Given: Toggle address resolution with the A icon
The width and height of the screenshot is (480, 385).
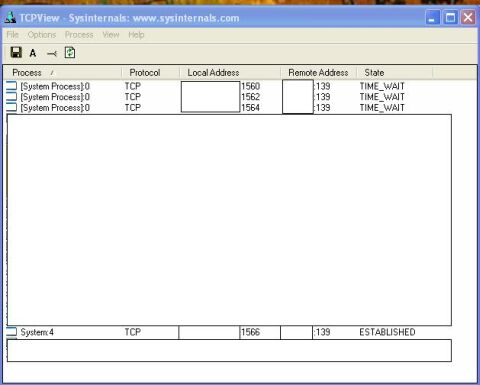Looking at the screenshot, I should pyautogui.click(x=33, y=53).
